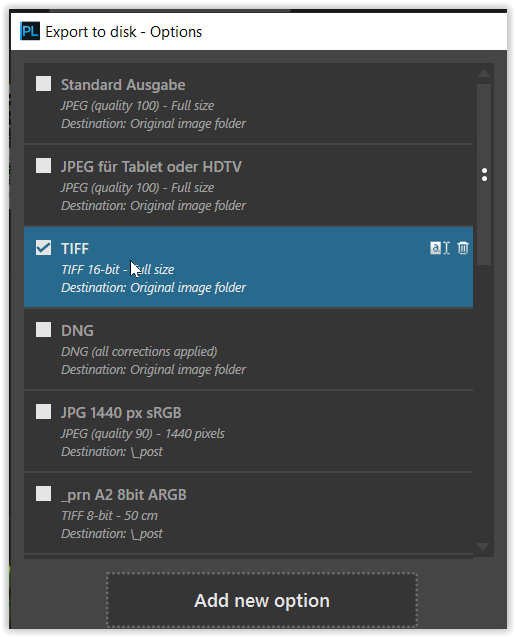Viewport: 515px width, 637px height.
Task: Click the scrollbar up arrow
Action: click(484, 73)
